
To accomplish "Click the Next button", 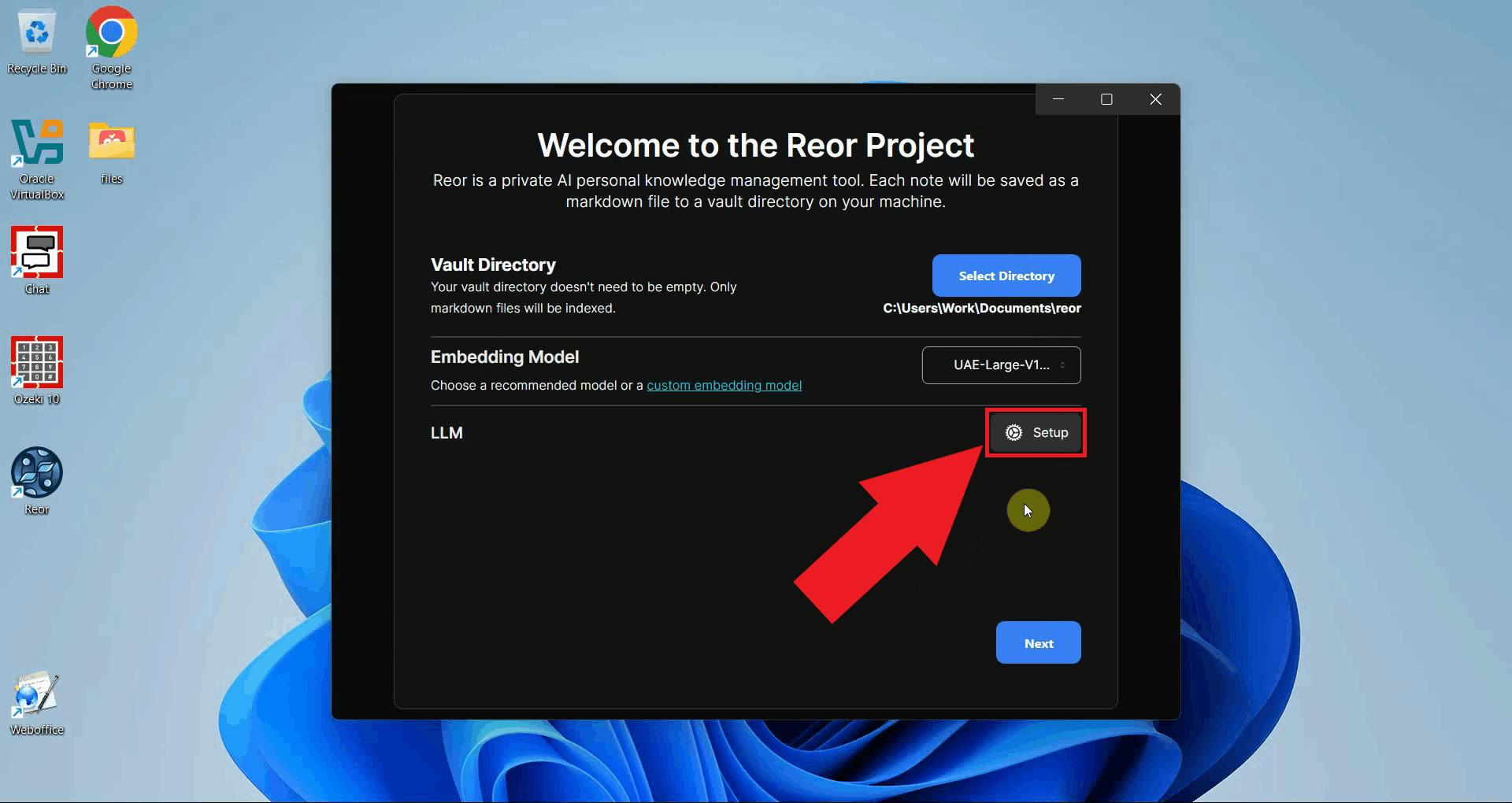I will (x=1039, y=643).
